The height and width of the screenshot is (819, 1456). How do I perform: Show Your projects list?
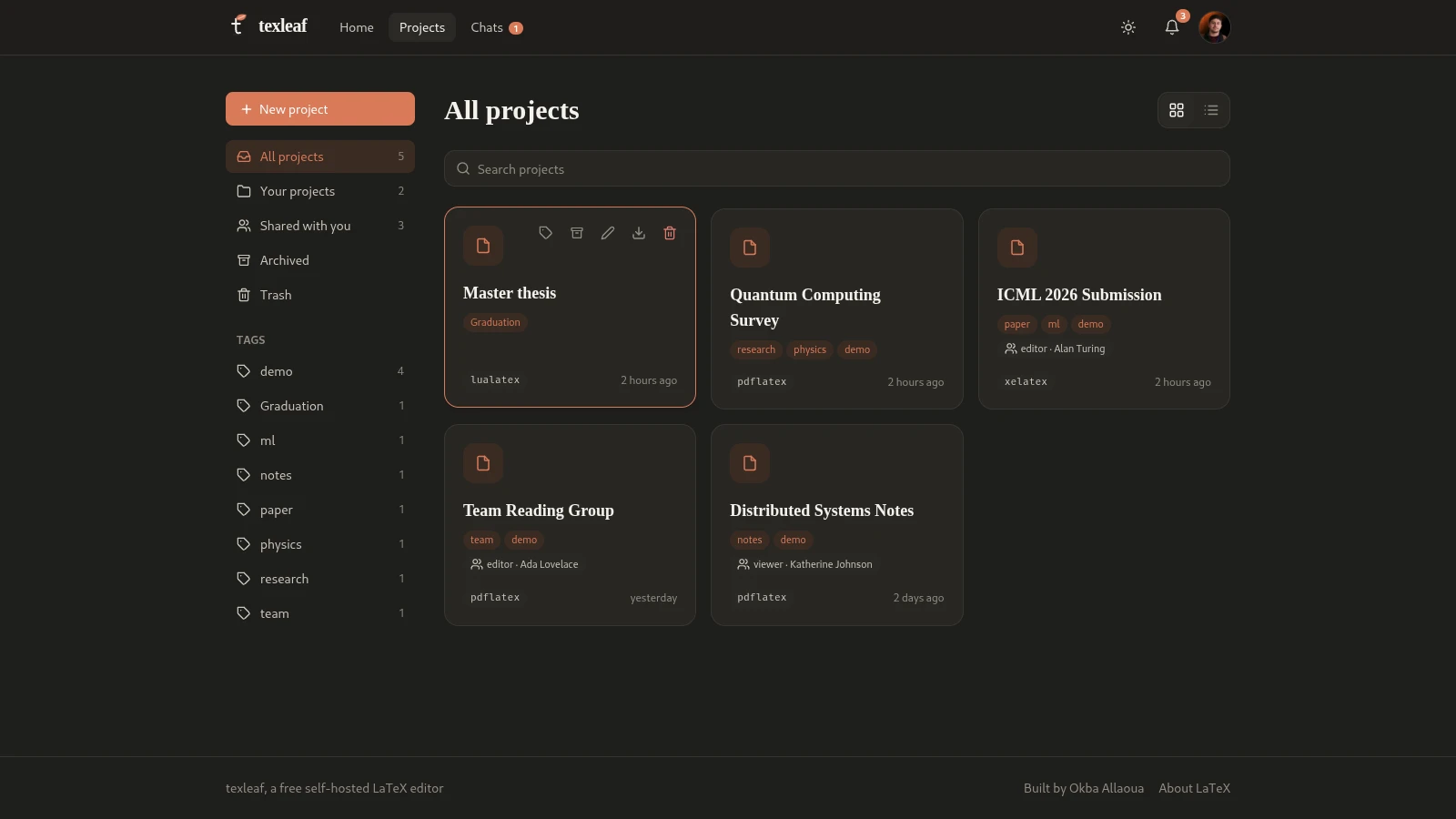320,191
